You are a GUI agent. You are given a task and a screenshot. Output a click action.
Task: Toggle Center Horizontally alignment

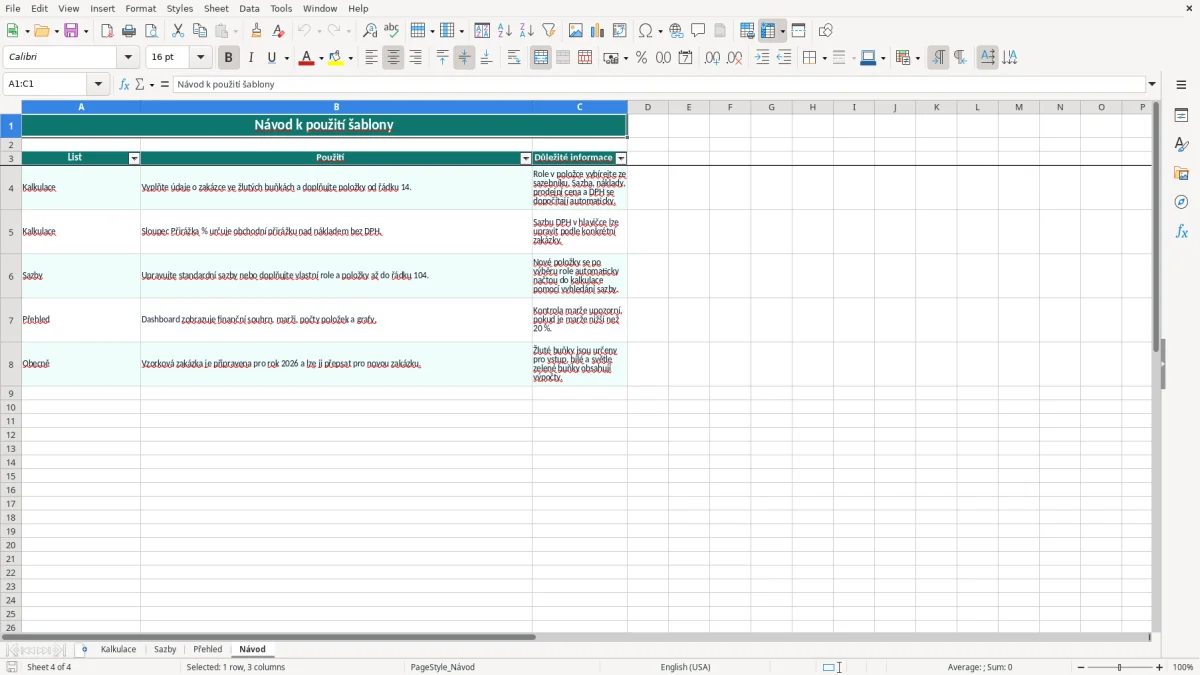click(x=393, y=58)
